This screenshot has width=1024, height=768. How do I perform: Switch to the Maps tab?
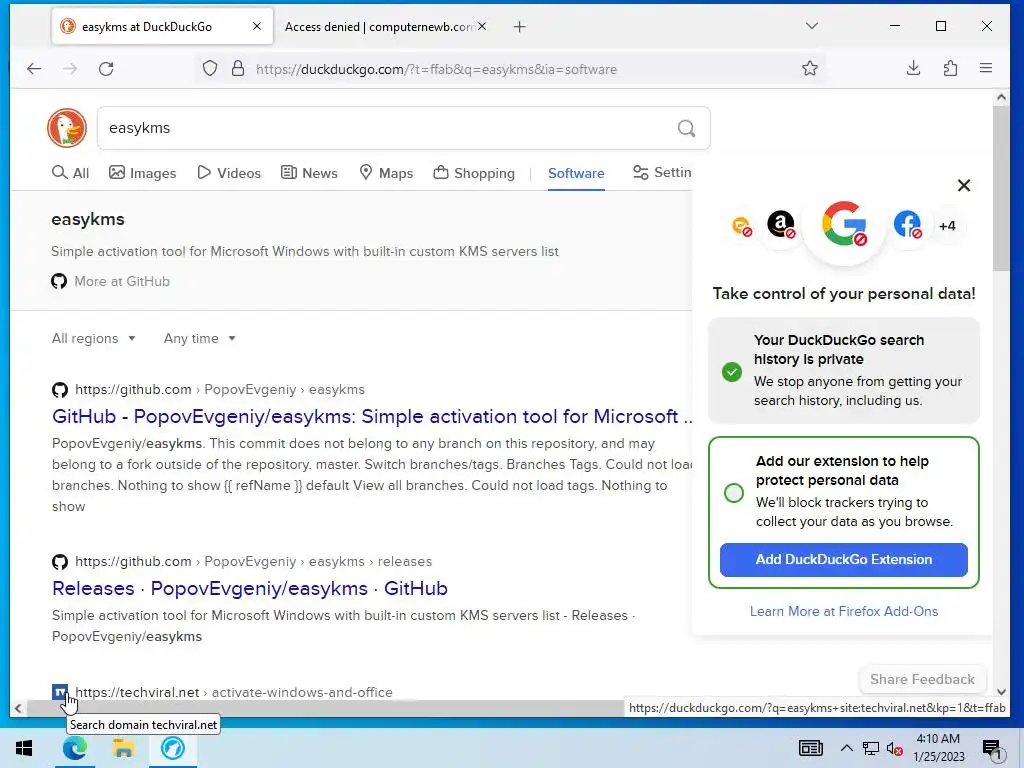click(x=387, y=173)
